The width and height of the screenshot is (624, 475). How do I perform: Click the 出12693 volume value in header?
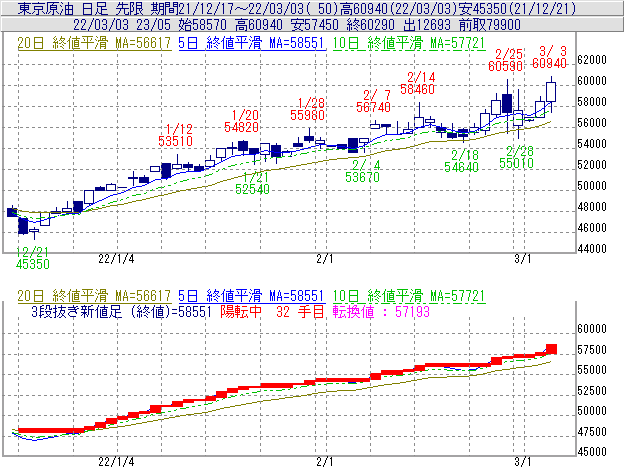click(427, 25)
